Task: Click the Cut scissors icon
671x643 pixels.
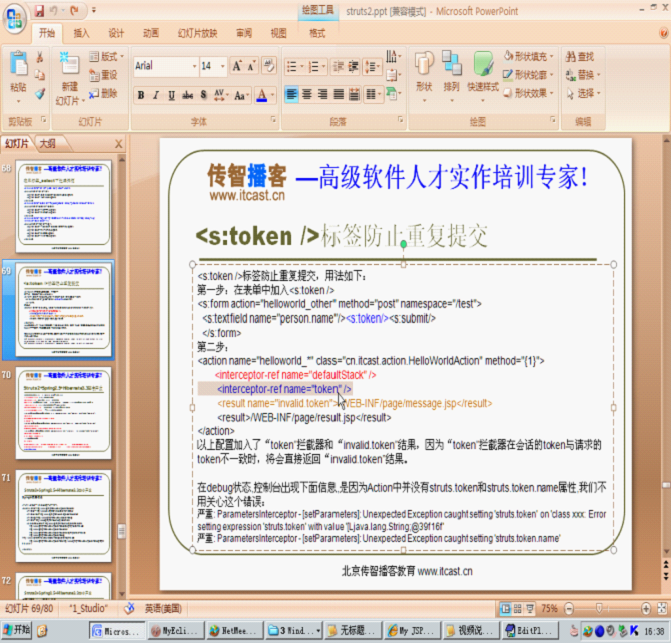Action: coord(40,56)
